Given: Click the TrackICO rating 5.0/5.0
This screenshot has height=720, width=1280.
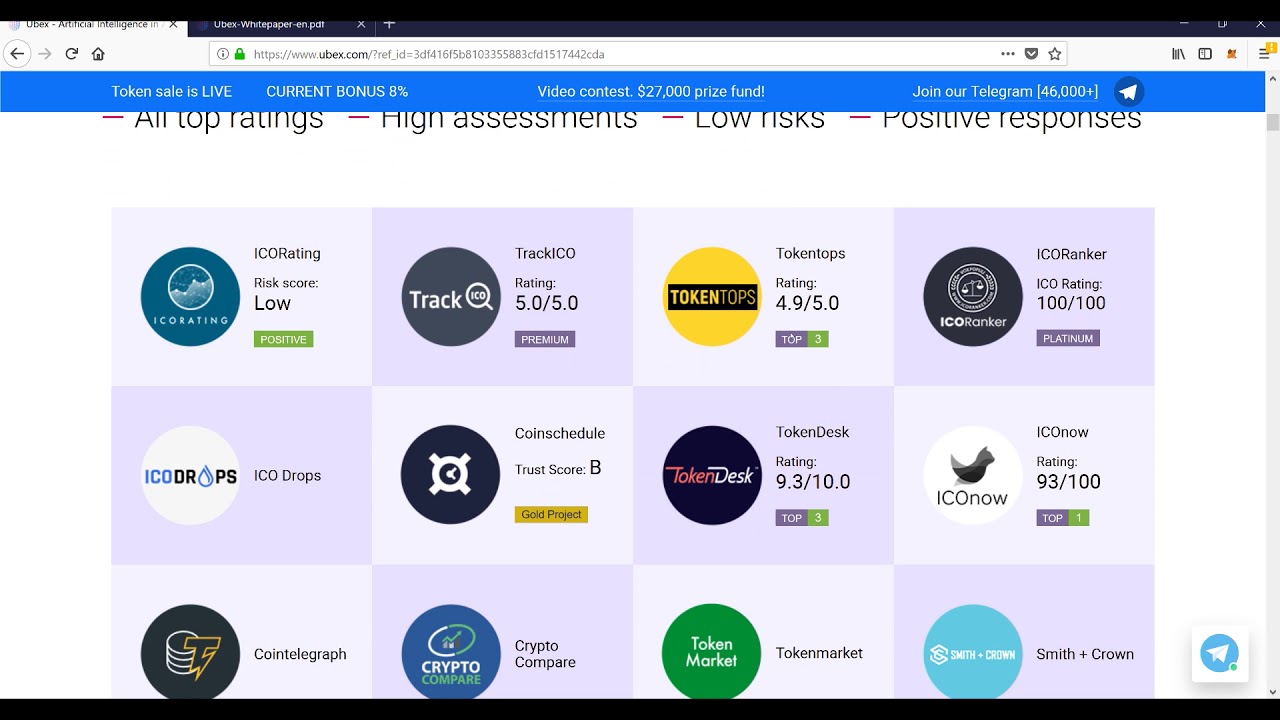Looking at the screenshot, I should pos(546,303).
